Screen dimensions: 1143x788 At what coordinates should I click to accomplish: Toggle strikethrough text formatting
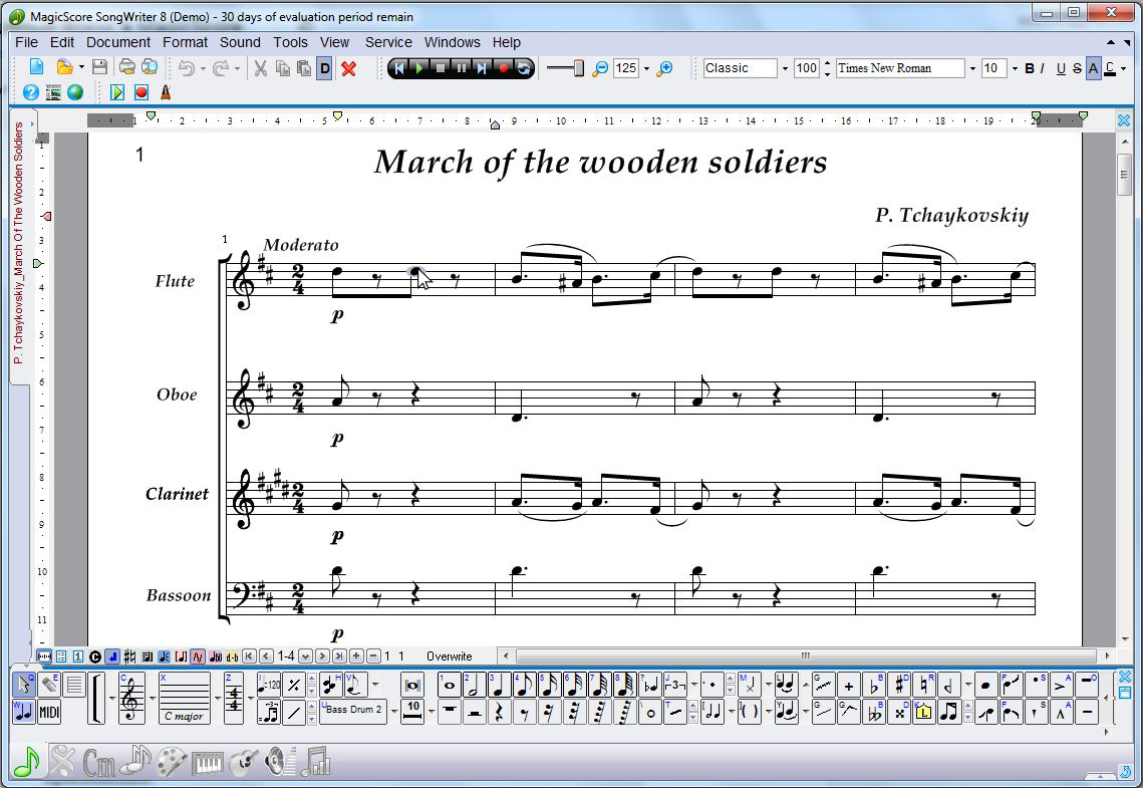(1077, 69)
